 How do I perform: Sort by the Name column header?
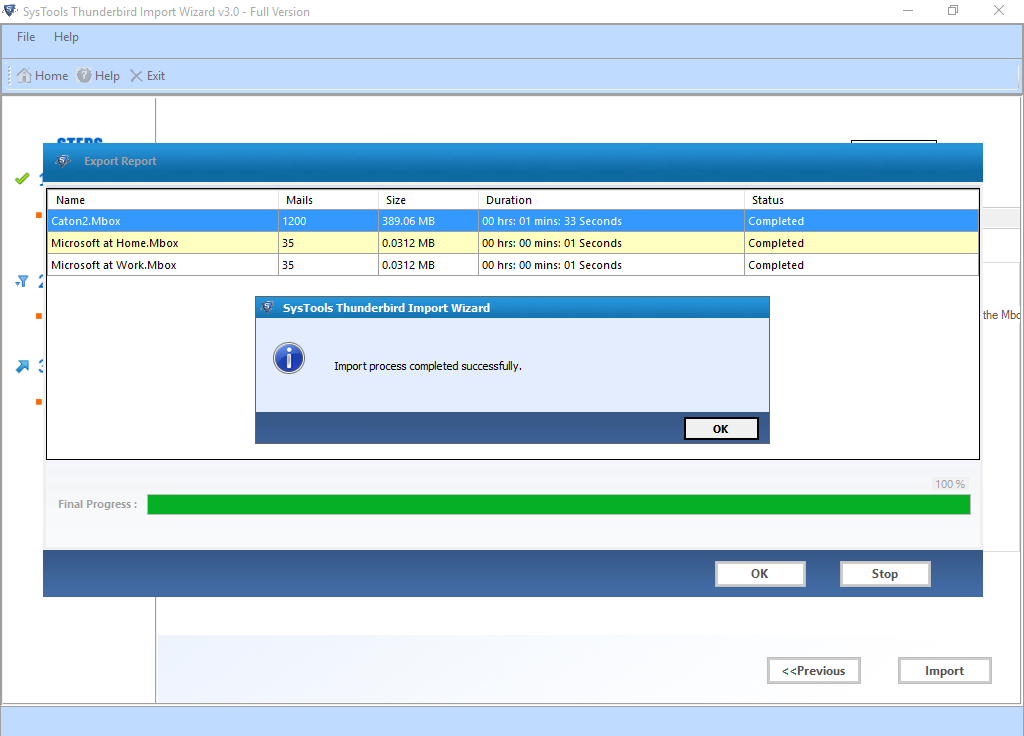(x=163, y=200)
